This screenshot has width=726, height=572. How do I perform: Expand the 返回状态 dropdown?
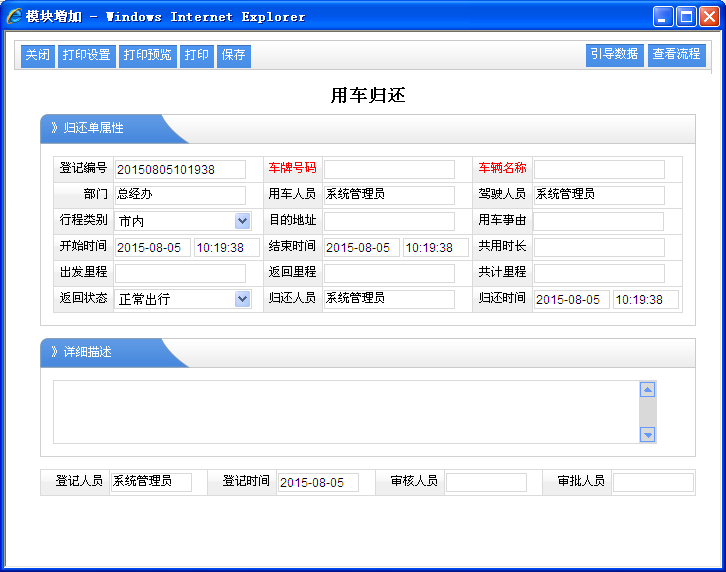pos(242,299)
